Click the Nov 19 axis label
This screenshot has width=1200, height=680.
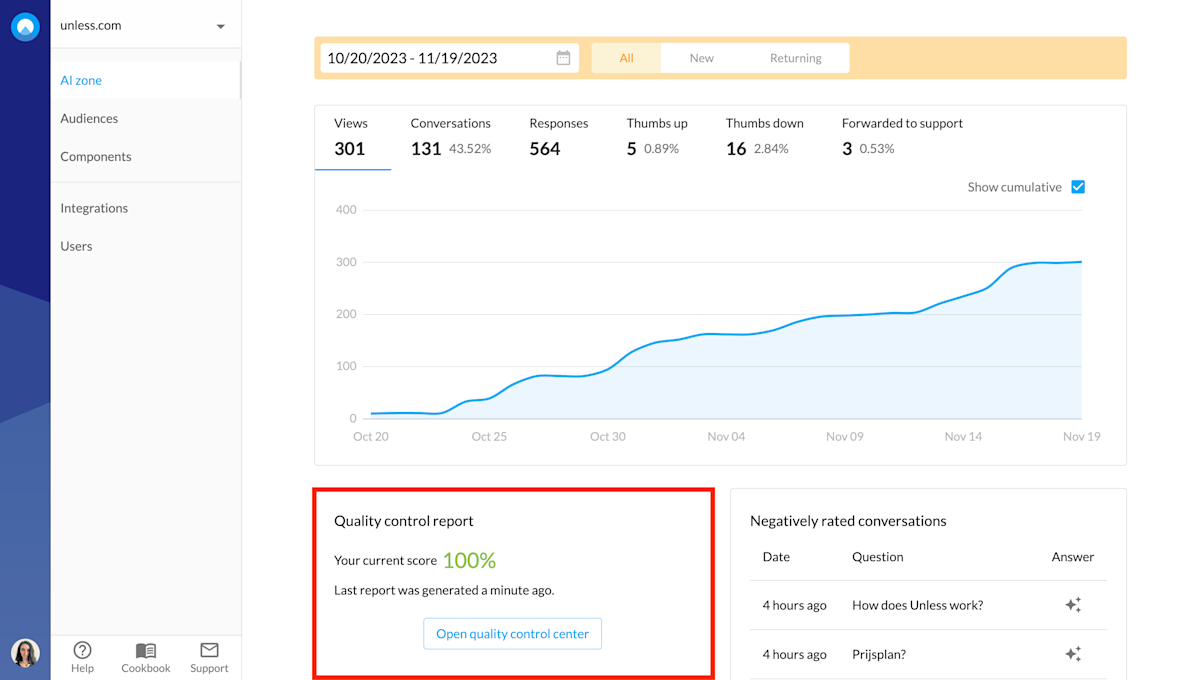[1081, 437]
